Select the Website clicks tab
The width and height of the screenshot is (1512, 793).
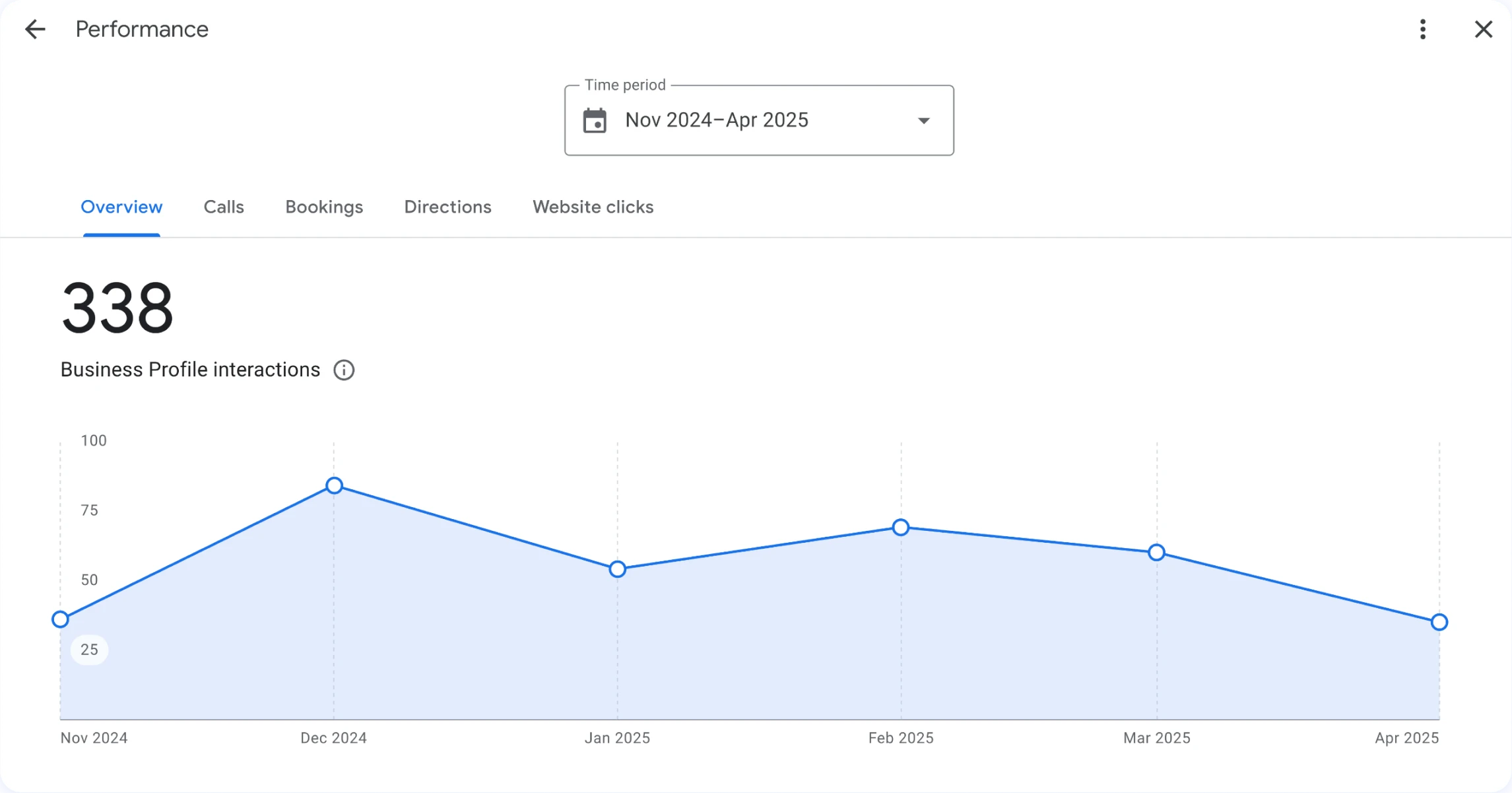click(x=593, y=207)
